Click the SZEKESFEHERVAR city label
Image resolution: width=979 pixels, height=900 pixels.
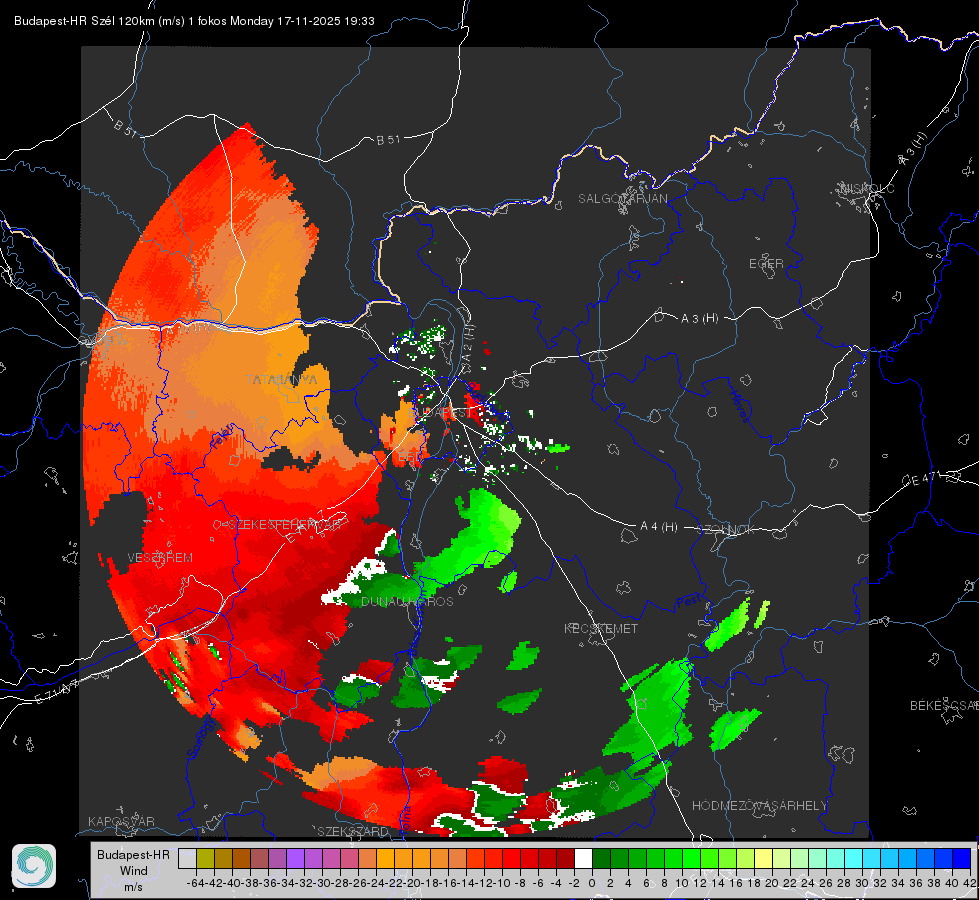click(x=283, y=525)
